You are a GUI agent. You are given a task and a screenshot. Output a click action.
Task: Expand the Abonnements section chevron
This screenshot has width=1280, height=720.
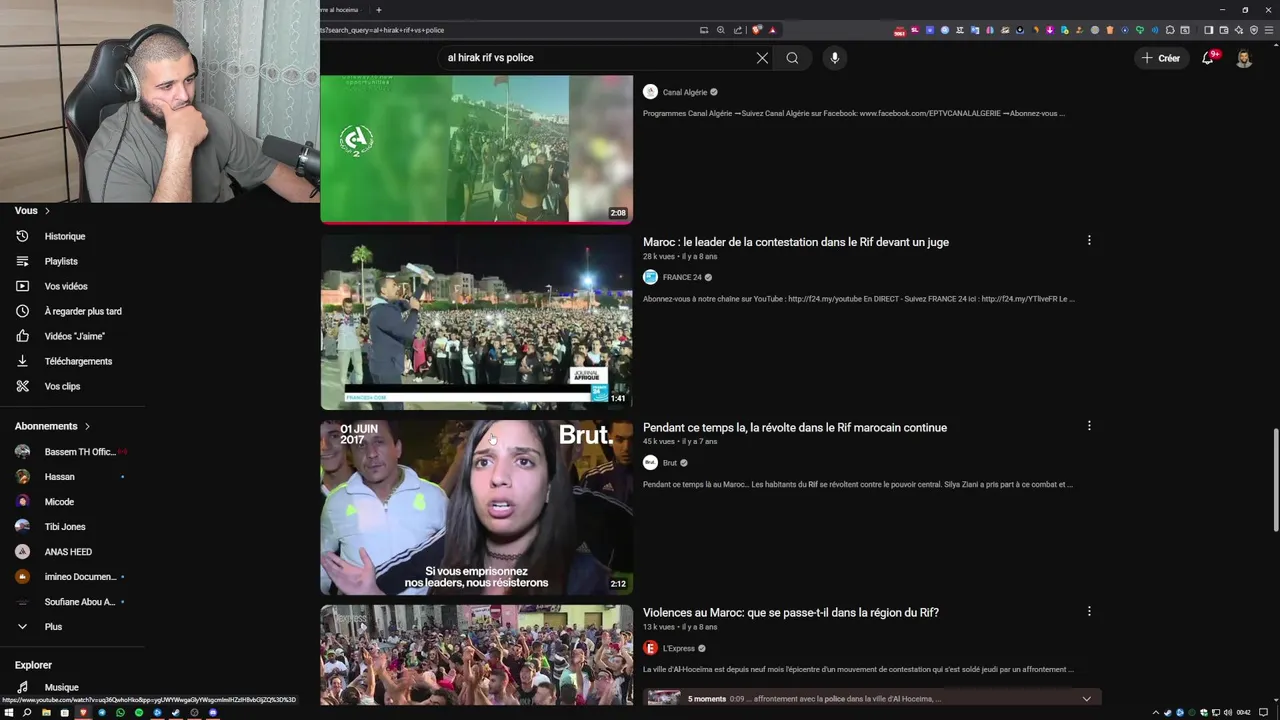point(87,426)
